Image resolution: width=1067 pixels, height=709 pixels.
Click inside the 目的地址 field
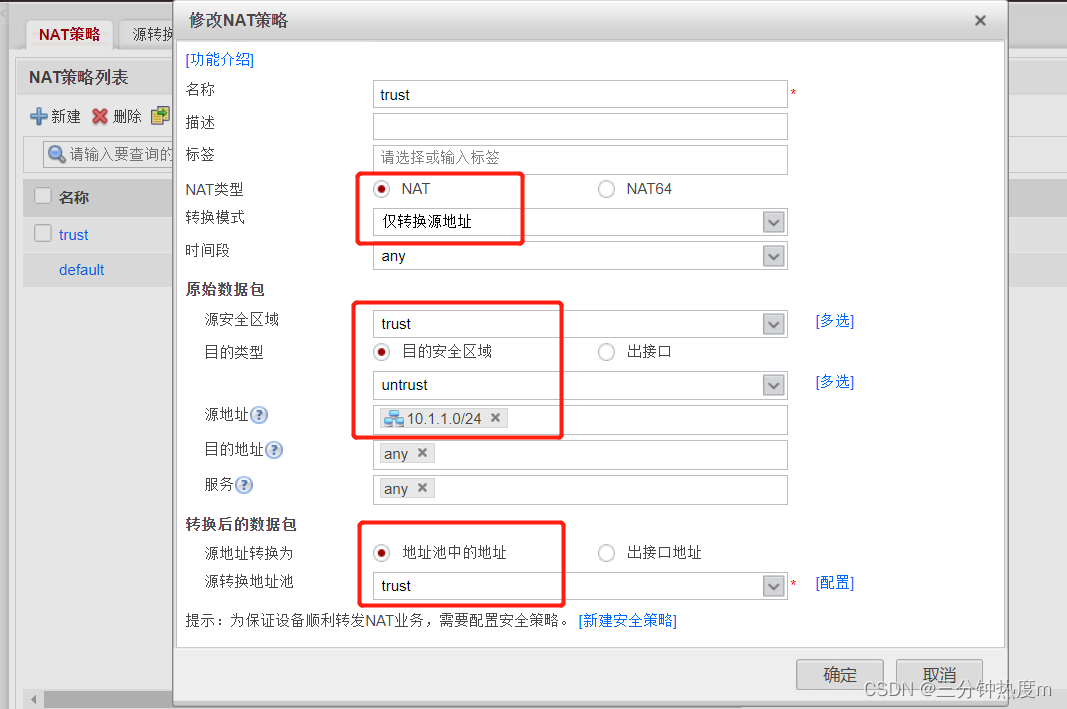tap(580, 455)
